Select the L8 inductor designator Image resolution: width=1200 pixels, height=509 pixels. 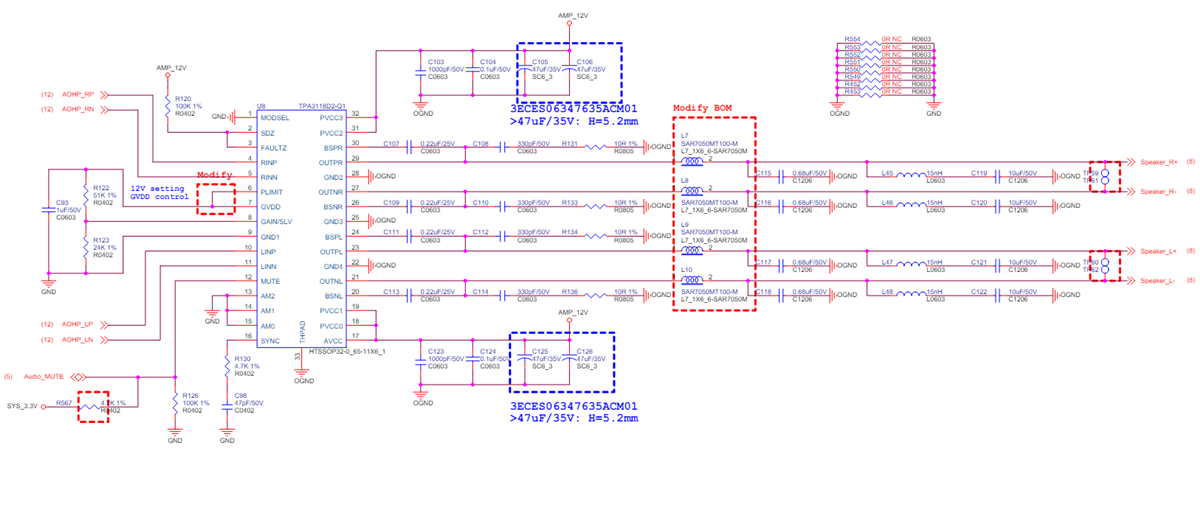click(x=685, y=180)
